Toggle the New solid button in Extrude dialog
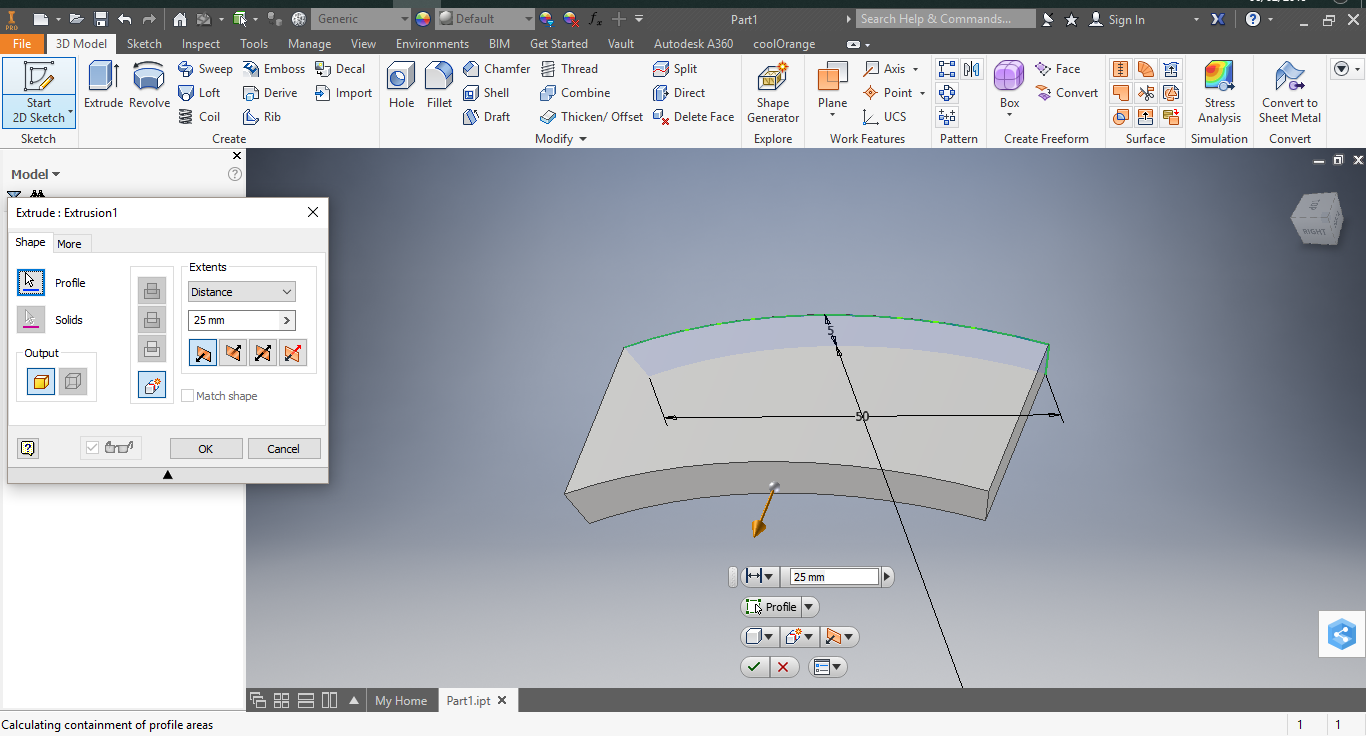This screenshot has height=736, width=1366. pos(152,385)
